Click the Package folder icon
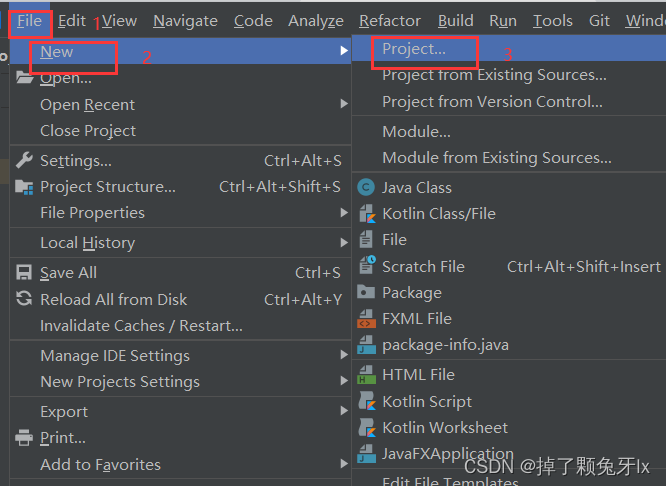This screenshot has width=666, height=486. (x=366, y=292)
